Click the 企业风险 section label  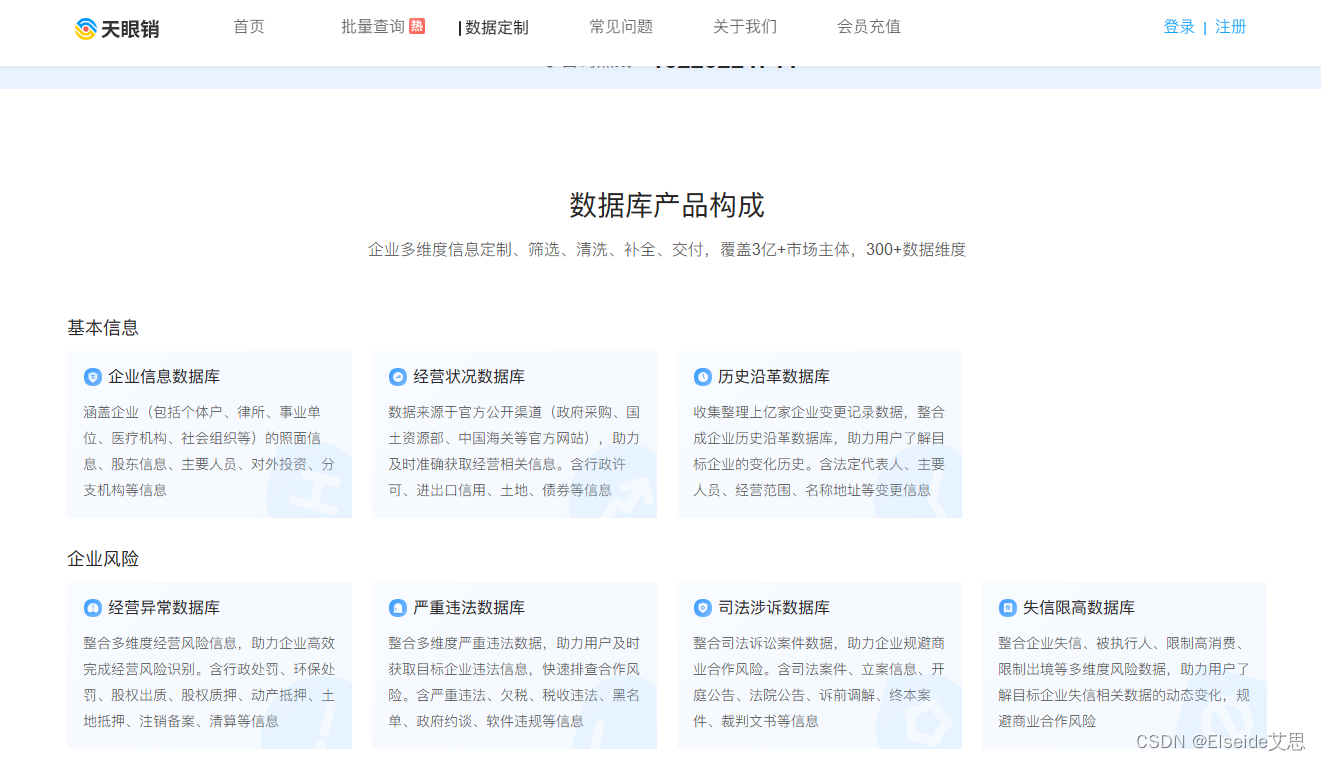click(x=103, y=559)
